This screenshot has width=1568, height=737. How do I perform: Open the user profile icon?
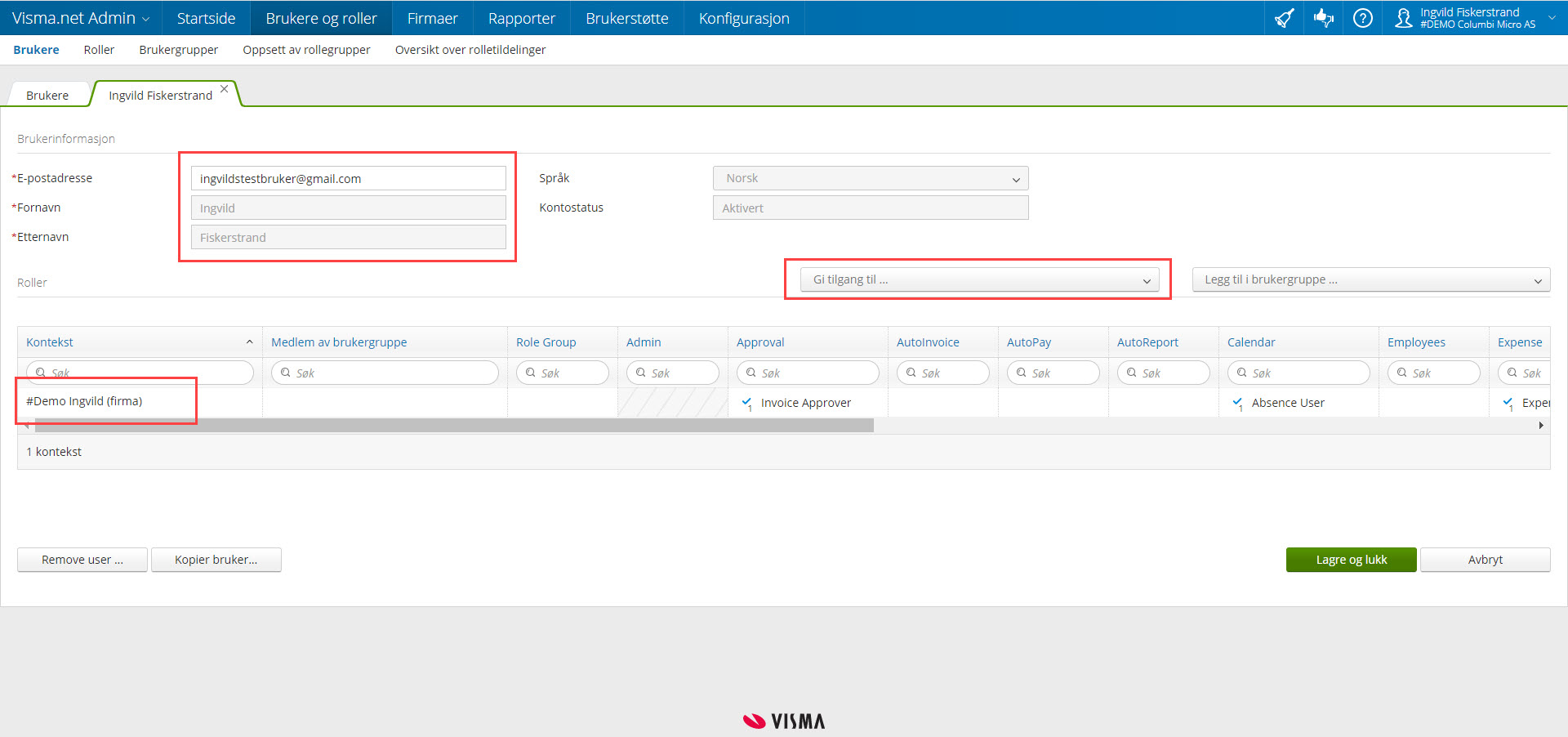pyautogui.click(x=1403, y=18)
